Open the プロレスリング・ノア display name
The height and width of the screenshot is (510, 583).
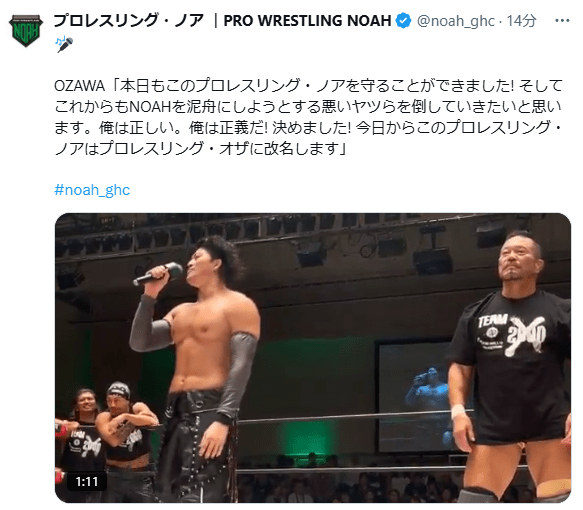[129, 20]
